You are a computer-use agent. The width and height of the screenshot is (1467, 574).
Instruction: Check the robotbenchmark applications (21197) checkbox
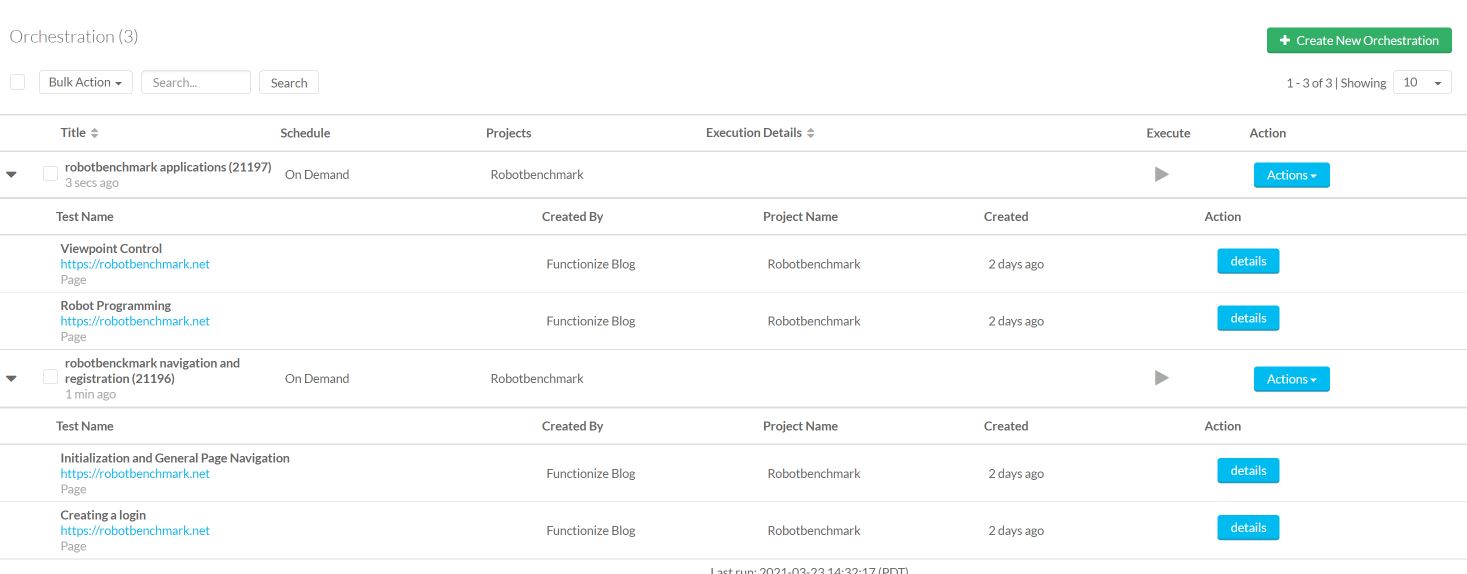(50, 173)
